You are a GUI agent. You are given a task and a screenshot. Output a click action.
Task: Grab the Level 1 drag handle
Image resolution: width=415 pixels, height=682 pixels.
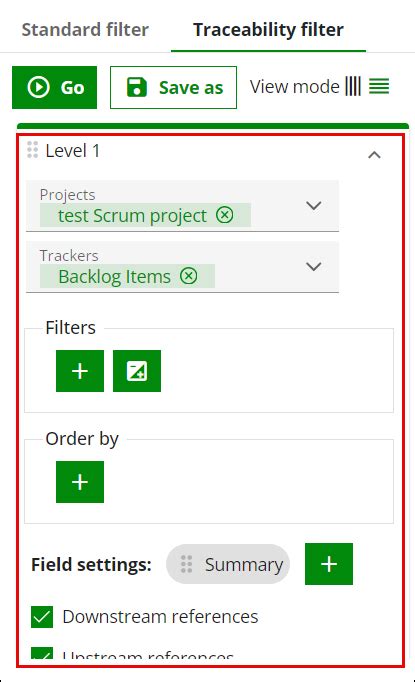33,150
